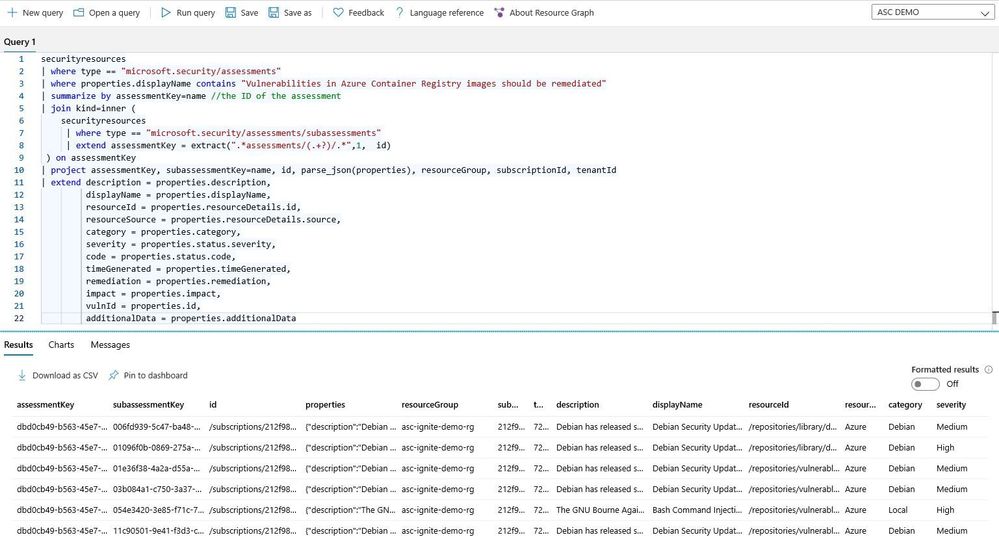Click the properties column header
Image resolution: width=999 pixels, height=537 pixels.
click(325, 405)
